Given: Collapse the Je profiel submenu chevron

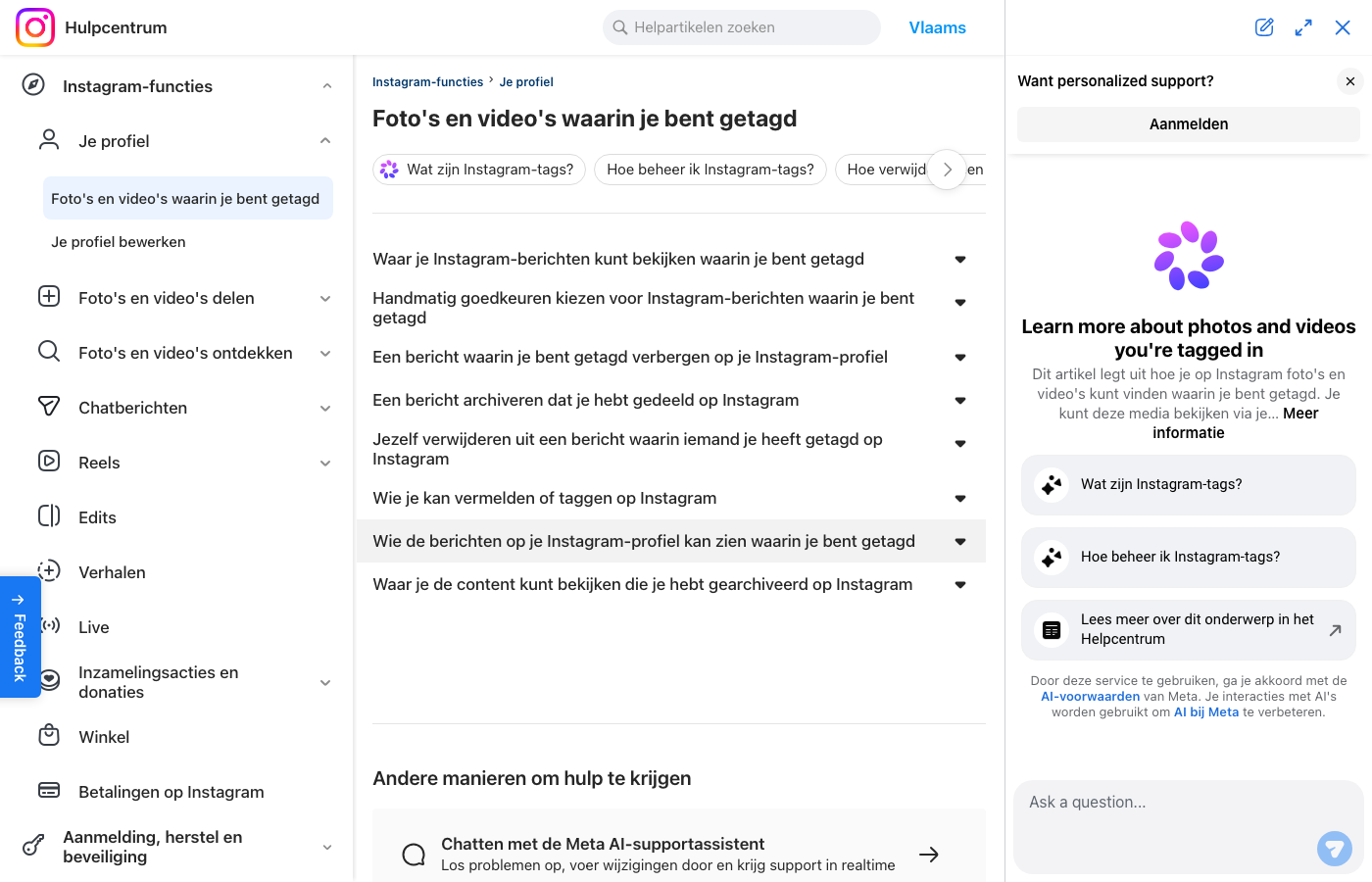Looking at the screenshot, I should [x=325, y=141].
